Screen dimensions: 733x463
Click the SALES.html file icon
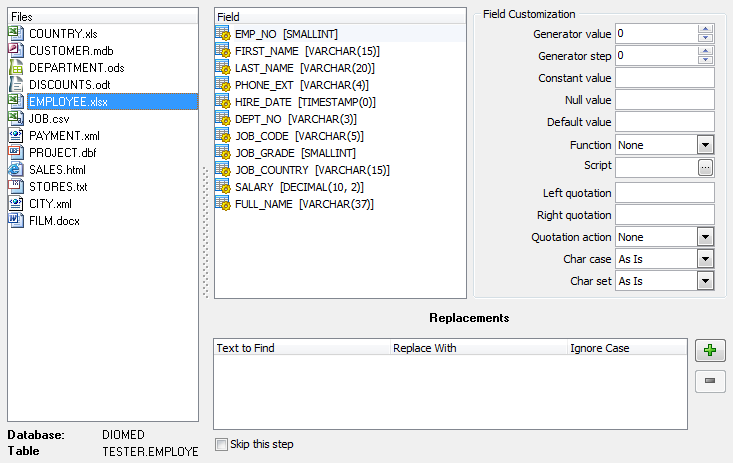pyautogui.click(x=16, y=169)
